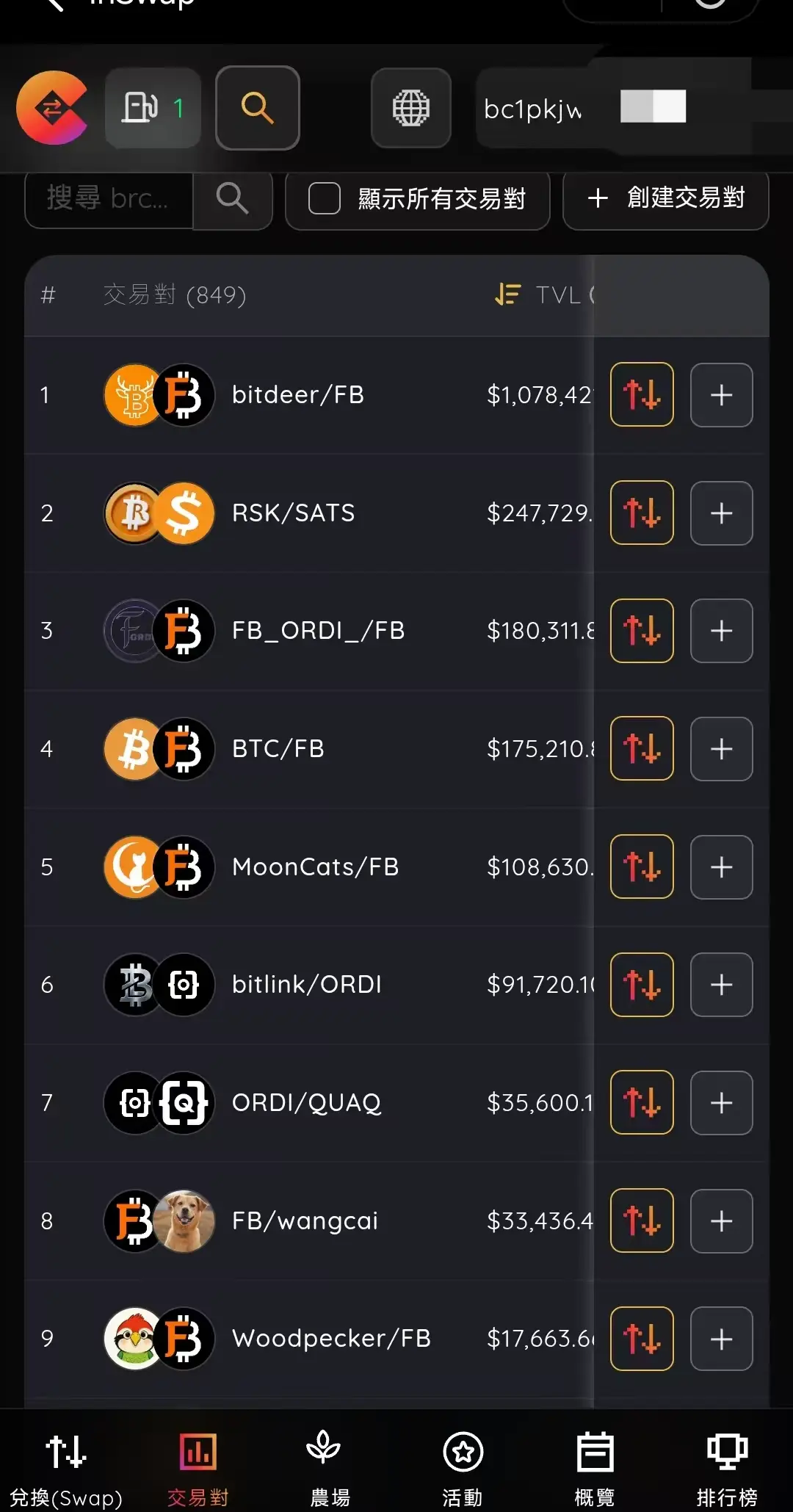Tap the InSwap logo icon
The width and height of the screenshot is (793, 1512).
coord(52,108)
